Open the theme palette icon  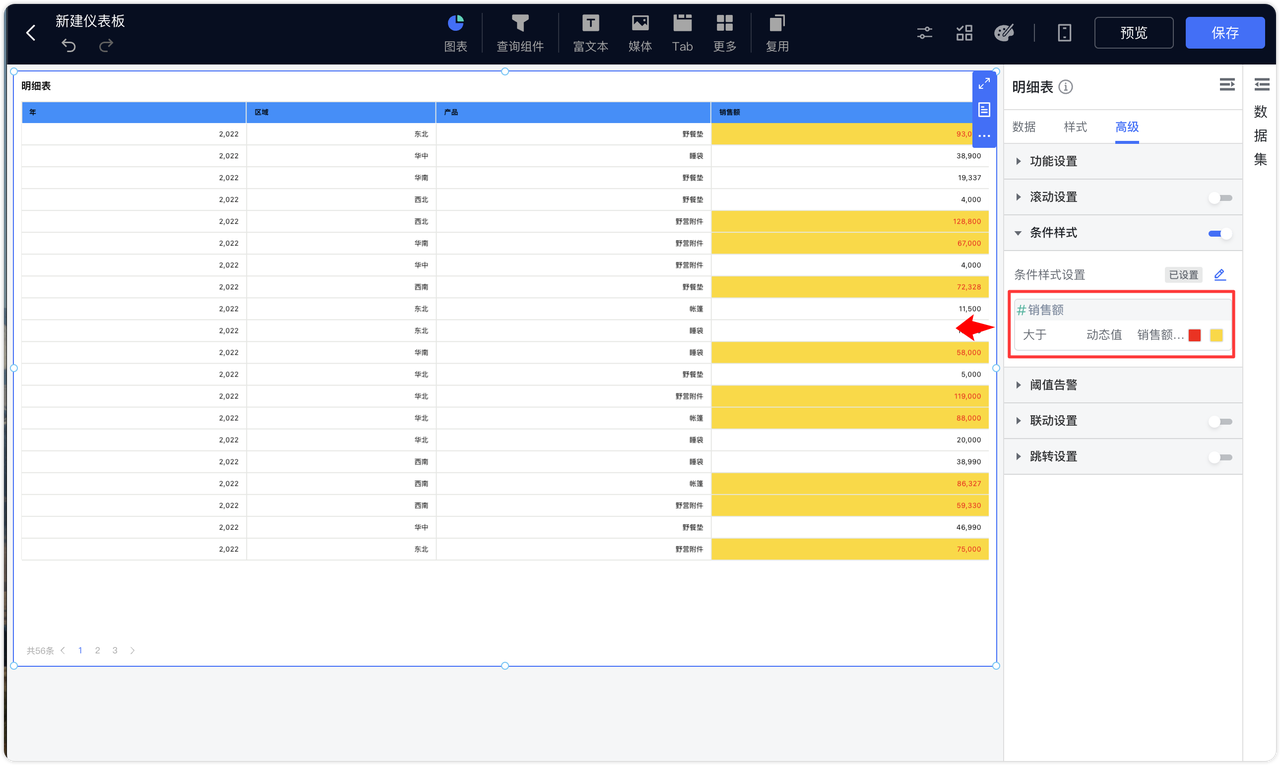tap(1004, 33)
